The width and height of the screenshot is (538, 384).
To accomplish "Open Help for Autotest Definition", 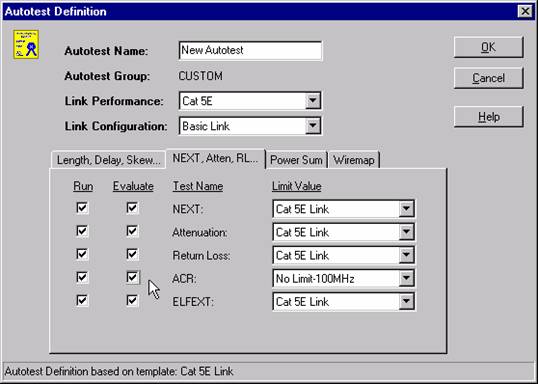I will 489,117.
